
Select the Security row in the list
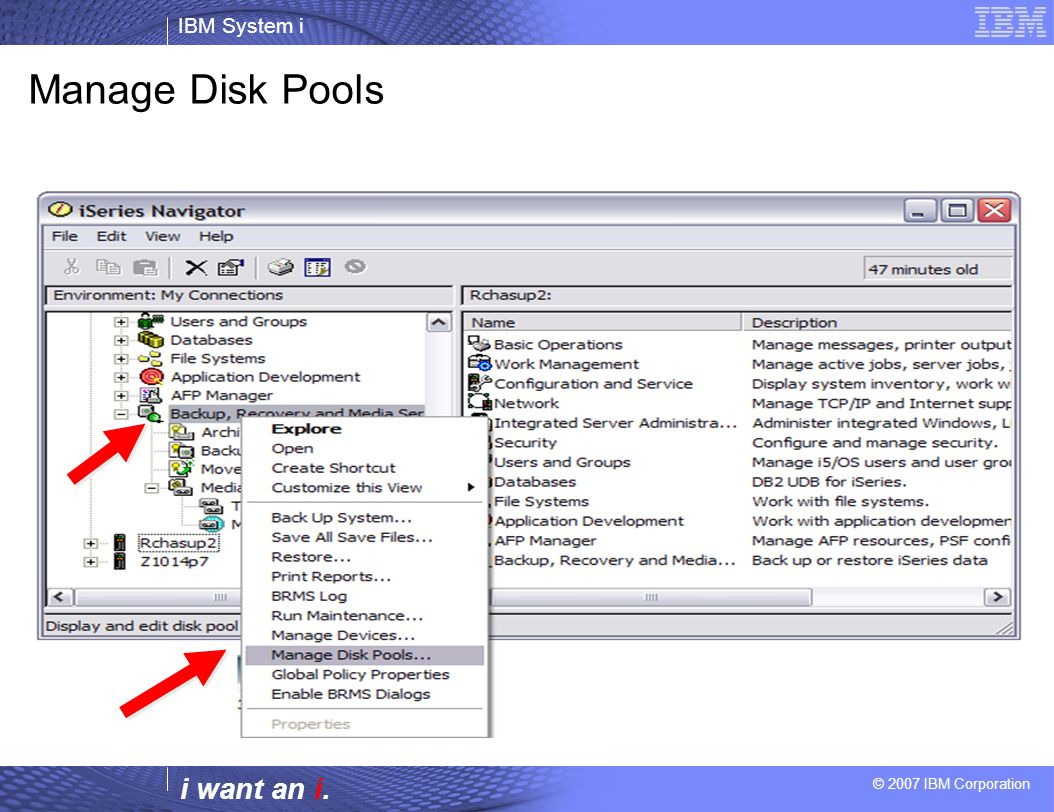pos(526,442)
